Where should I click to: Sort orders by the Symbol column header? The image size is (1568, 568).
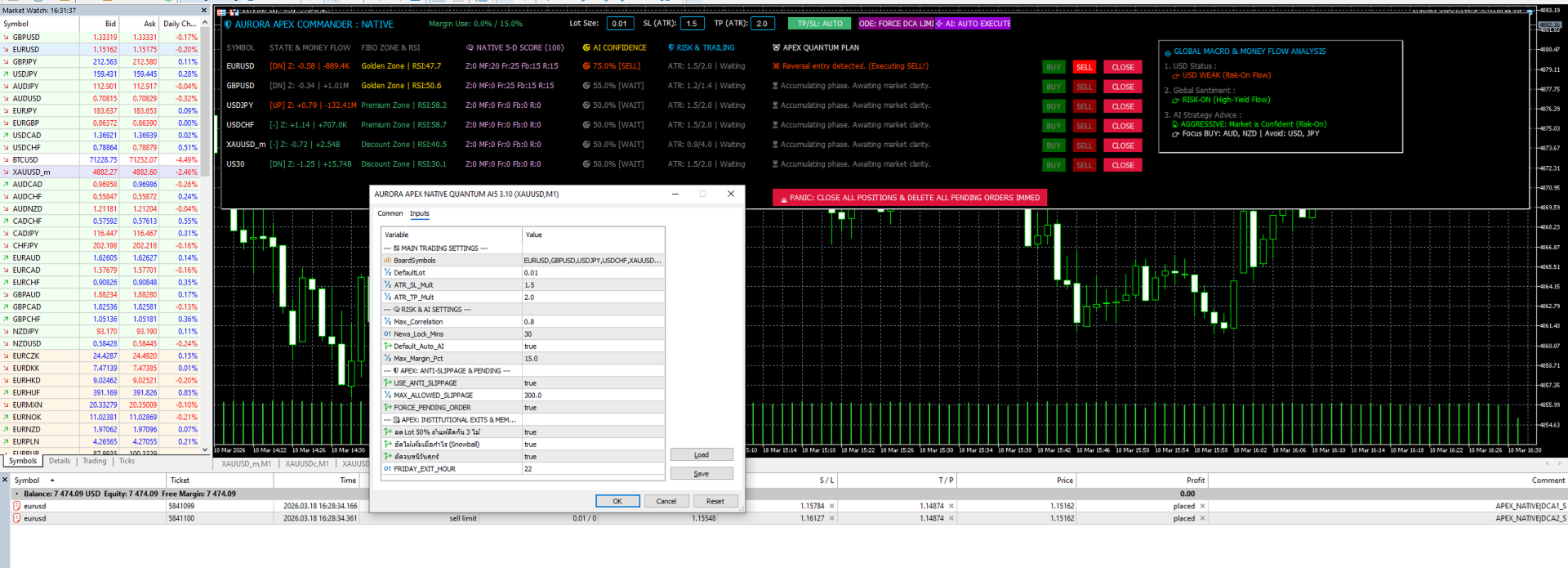pyautogui.click(x=27, y=481)
